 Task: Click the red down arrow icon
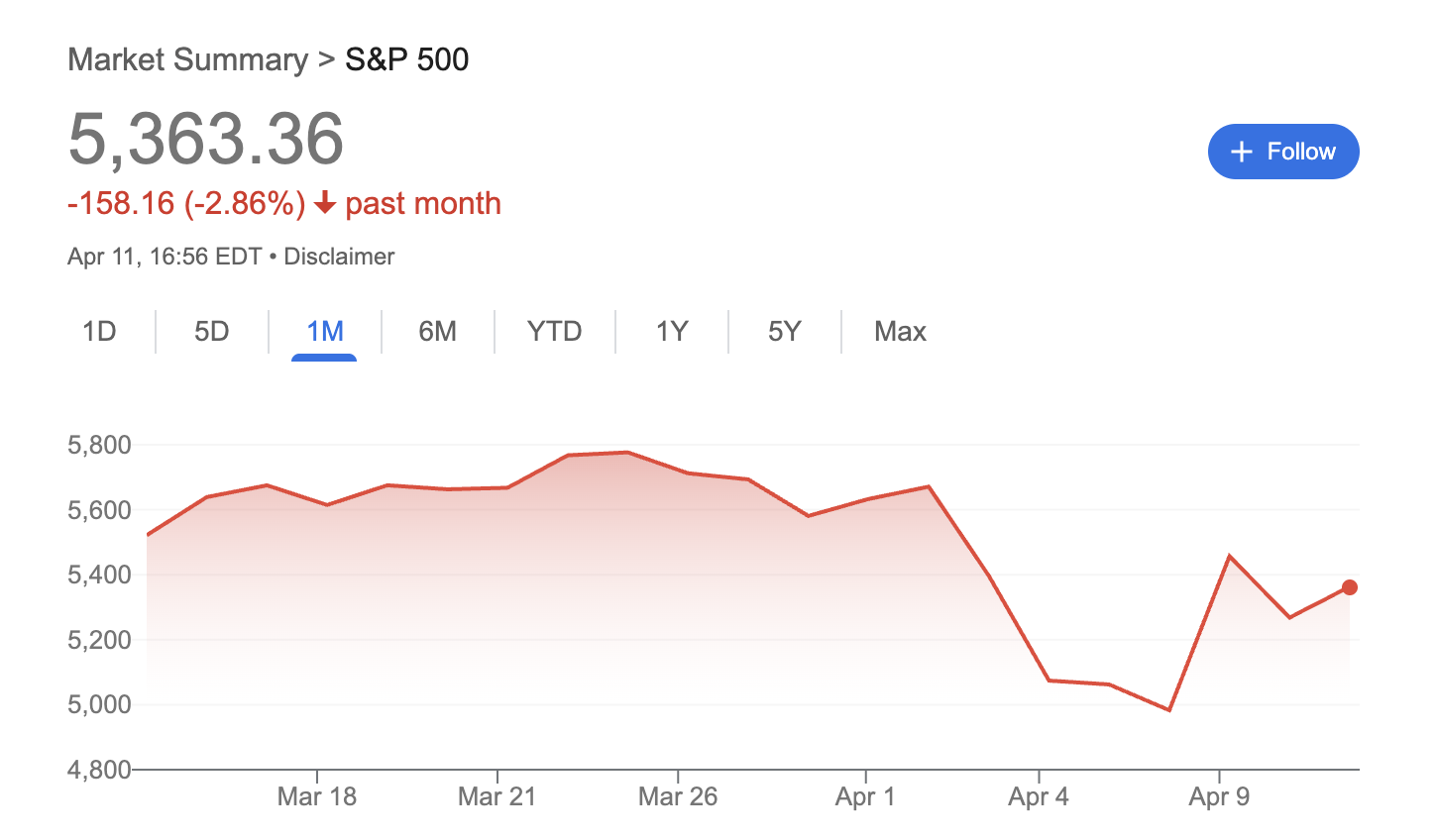tap(324, 204)
